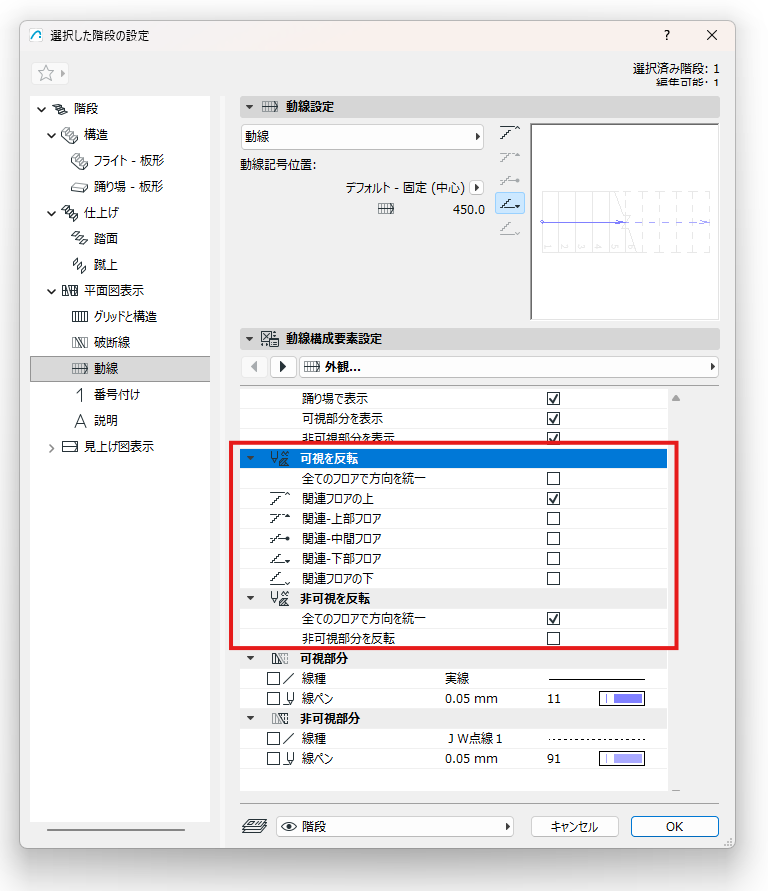Enable 全てのフロアで方向を統一 under 可視を反転

(553, 478)
